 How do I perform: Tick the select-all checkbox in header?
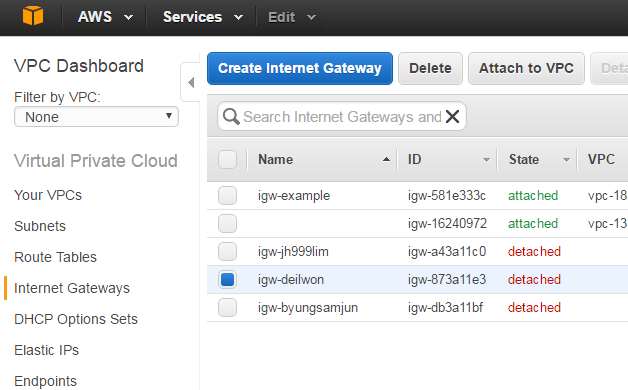coord(227,159)
